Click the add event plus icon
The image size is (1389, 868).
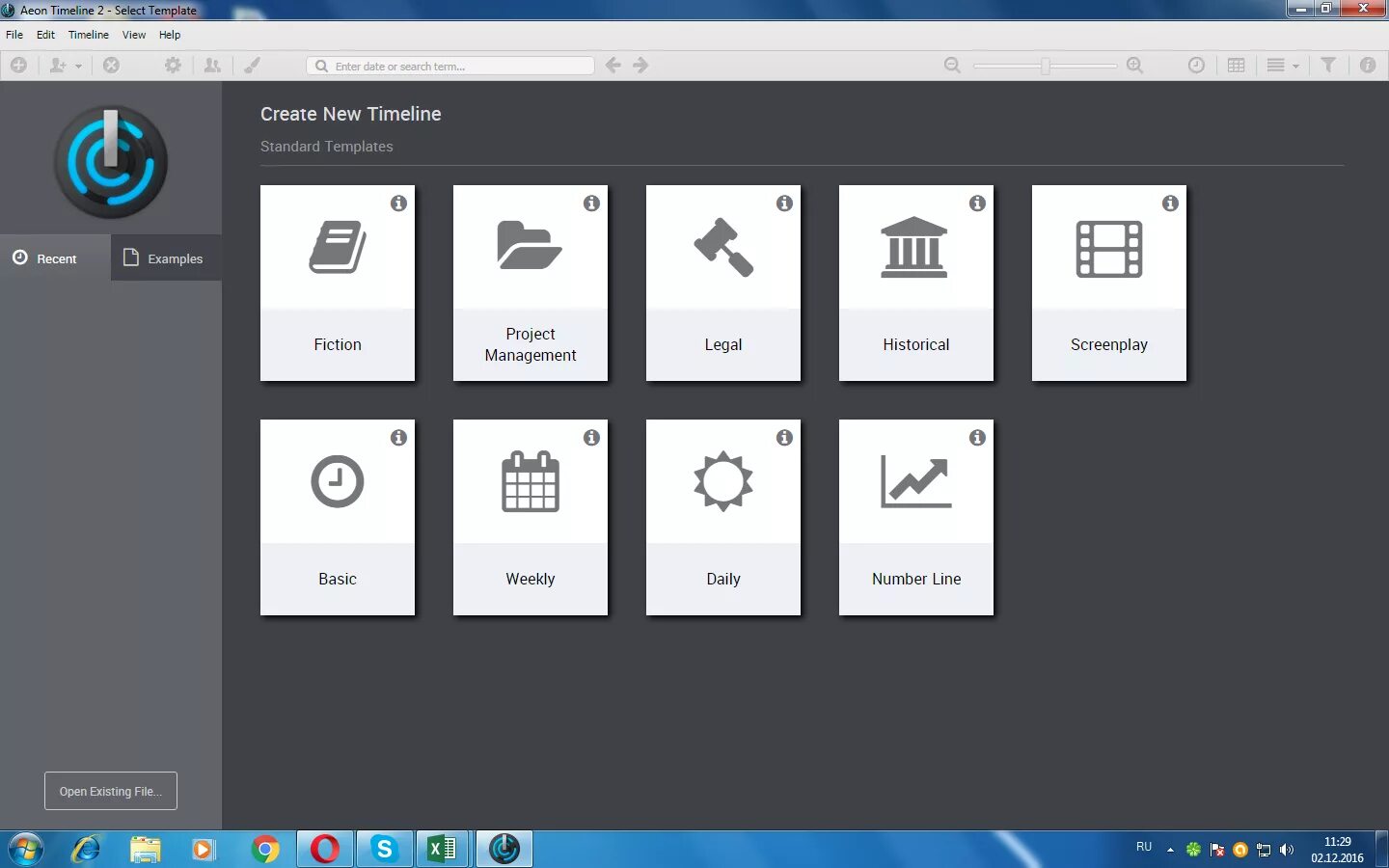(18, 66)
